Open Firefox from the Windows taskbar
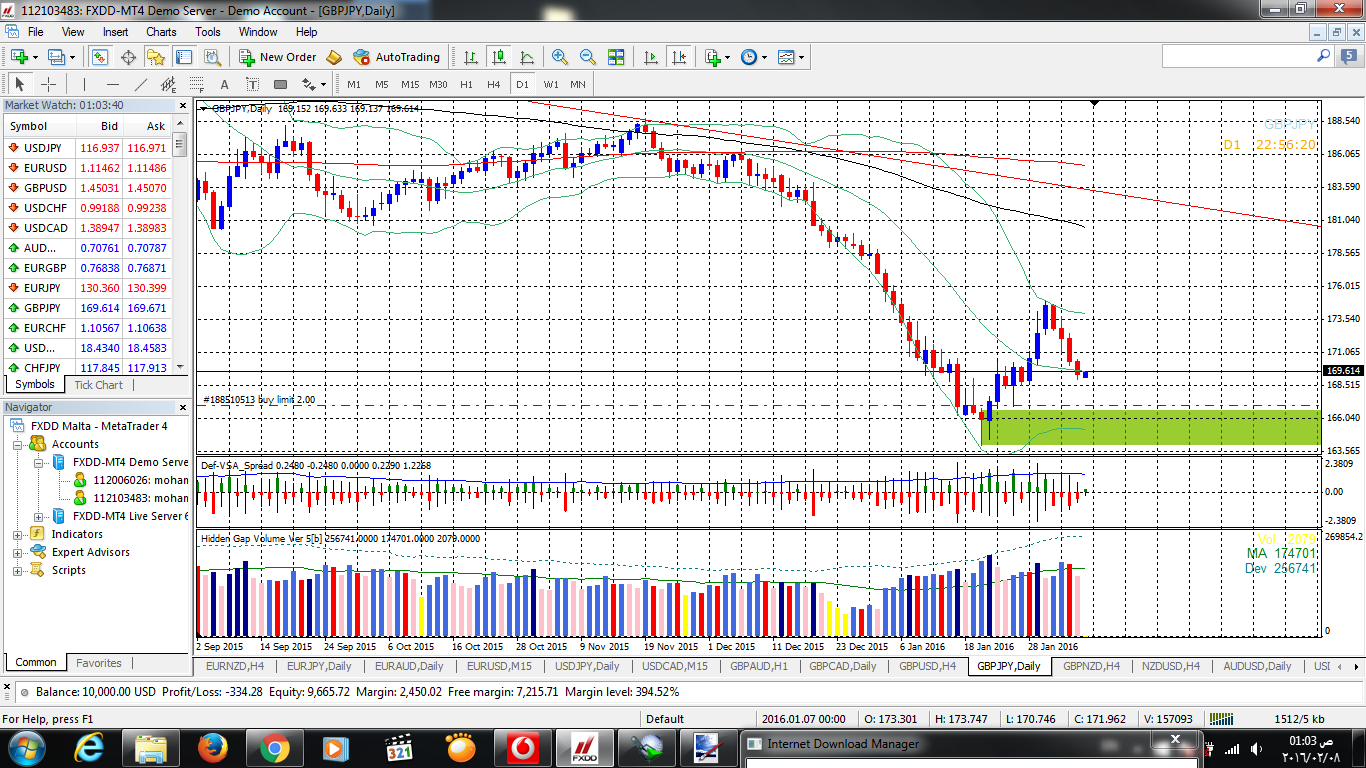1366x768 pixels. click(212, 748)
